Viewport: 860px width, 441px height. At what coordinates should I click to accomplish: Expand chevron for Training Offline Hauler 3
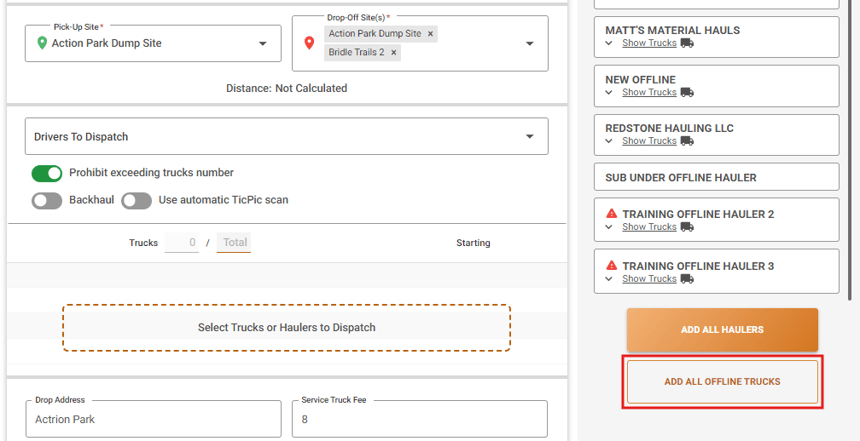609,279
